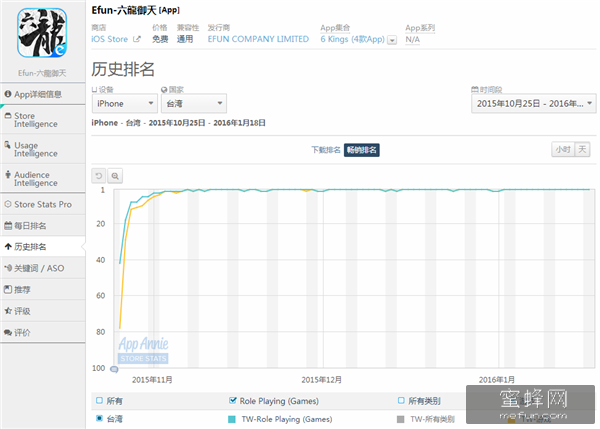Open the 6 Kings (4款App) link

coord(352,39)
